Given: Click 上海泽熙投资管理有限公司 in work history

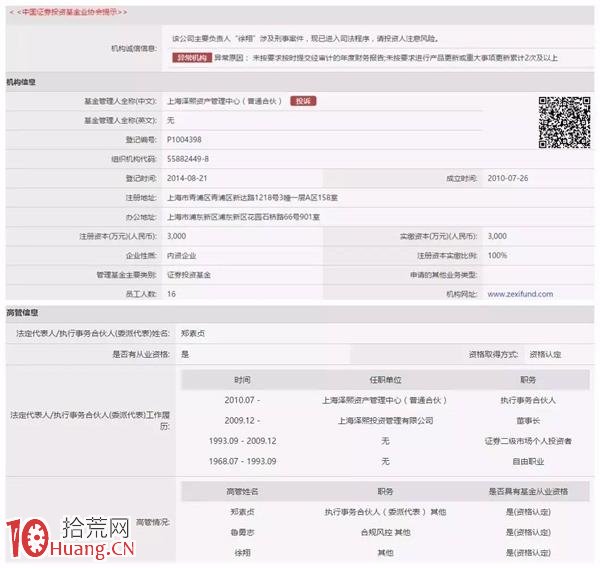Looking at the screenshot, I should coord(385,421).
